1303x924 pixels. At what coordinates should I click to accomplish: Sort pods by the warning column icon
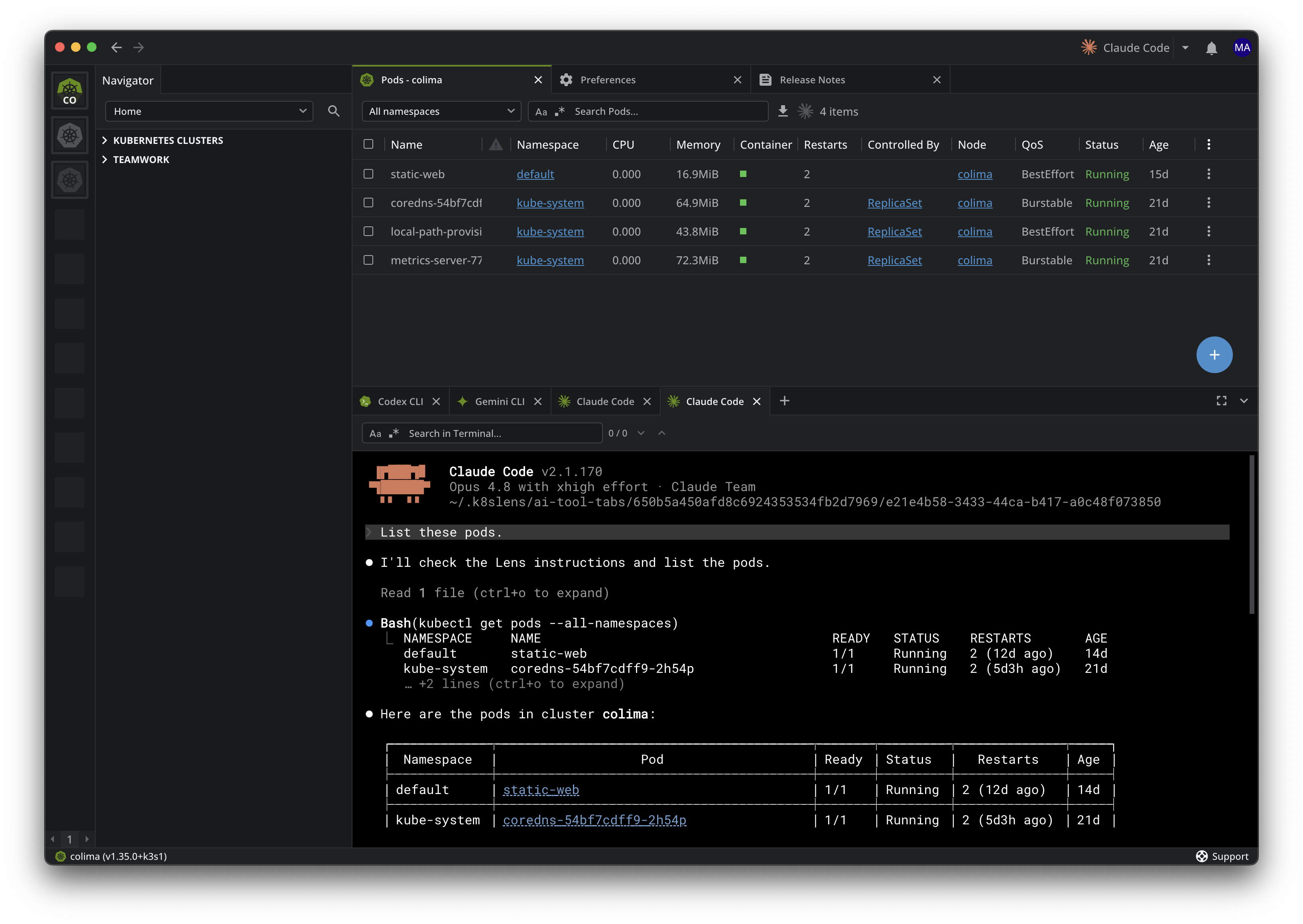tap(496, 145)
